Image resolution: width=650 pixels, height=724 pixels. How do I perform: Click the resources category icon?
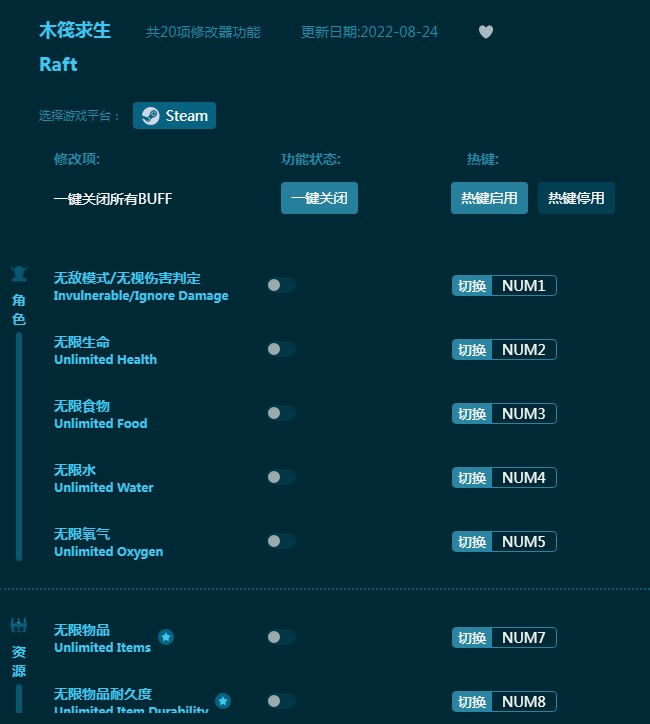(19, 625)
